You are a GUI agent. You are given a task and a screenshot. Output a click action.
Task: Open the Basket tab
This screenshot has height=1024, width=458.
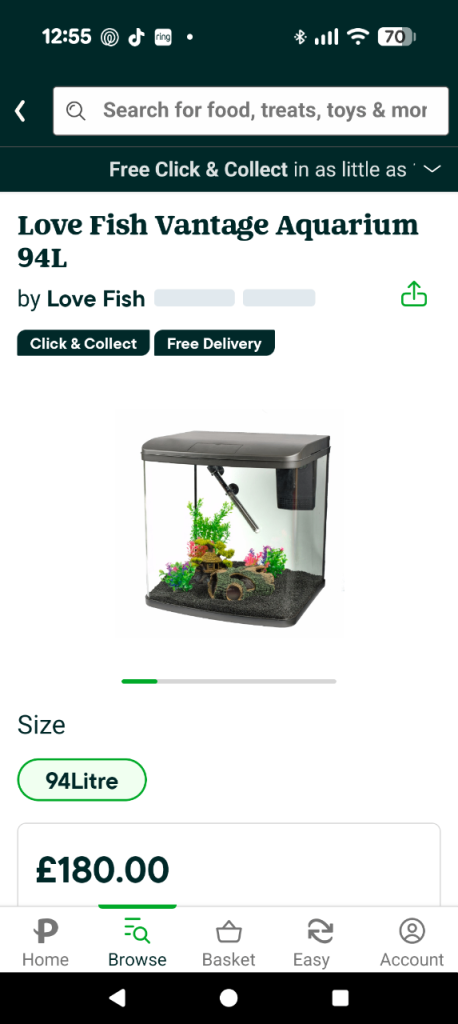click(229, 942)
